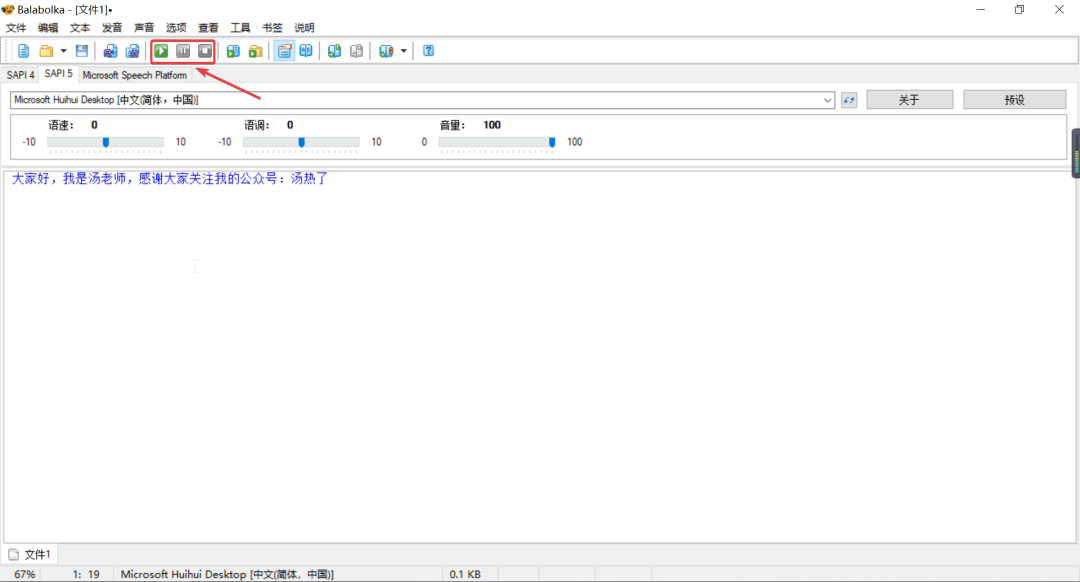Image resolution: width=1080 pixels, height=582 pixels.
Task: Click the 语调 pitch slider handle
Action: pos(301,142)
